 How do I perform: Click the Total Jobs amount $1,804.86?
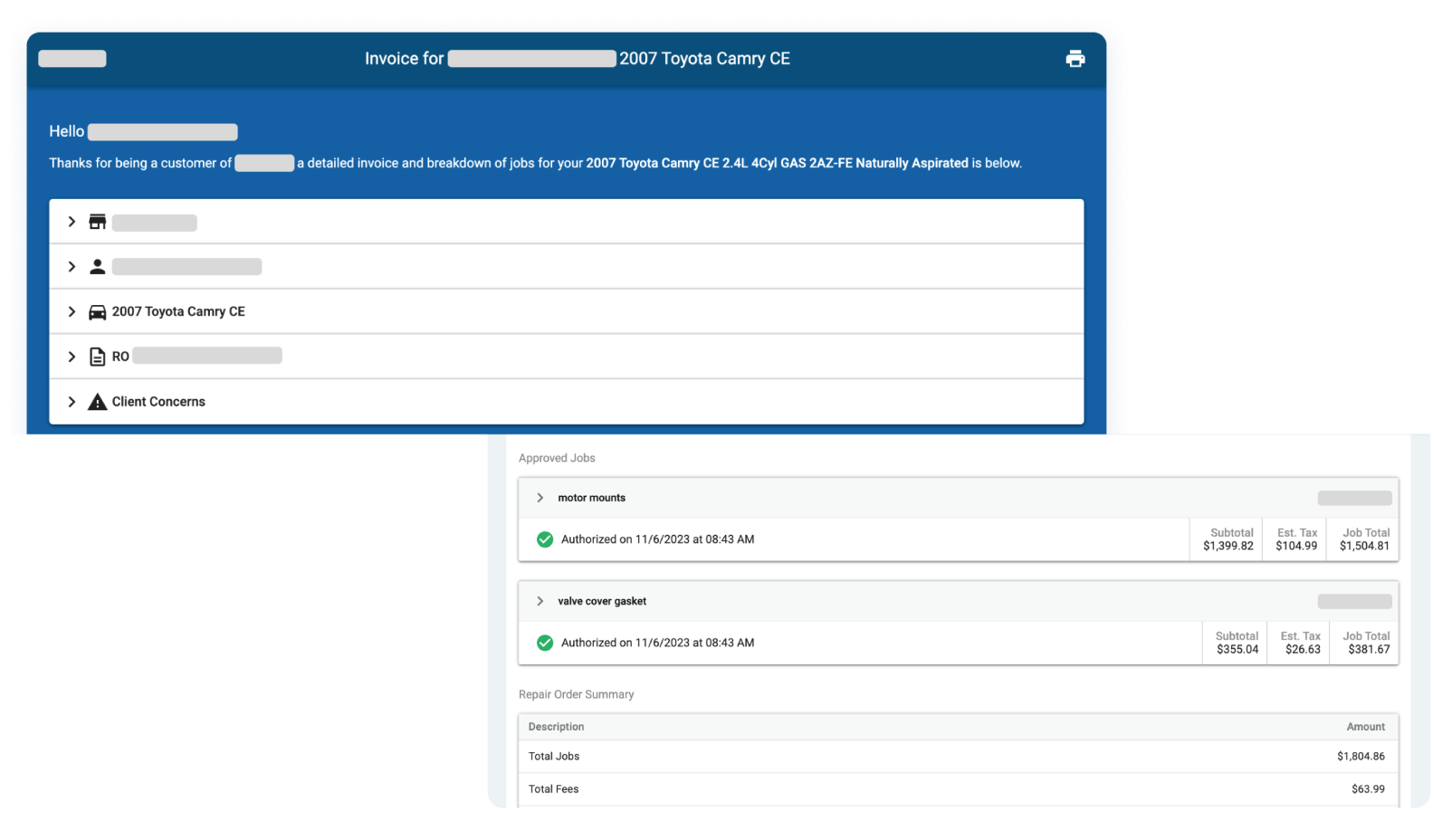click(x=1361, y=757)
